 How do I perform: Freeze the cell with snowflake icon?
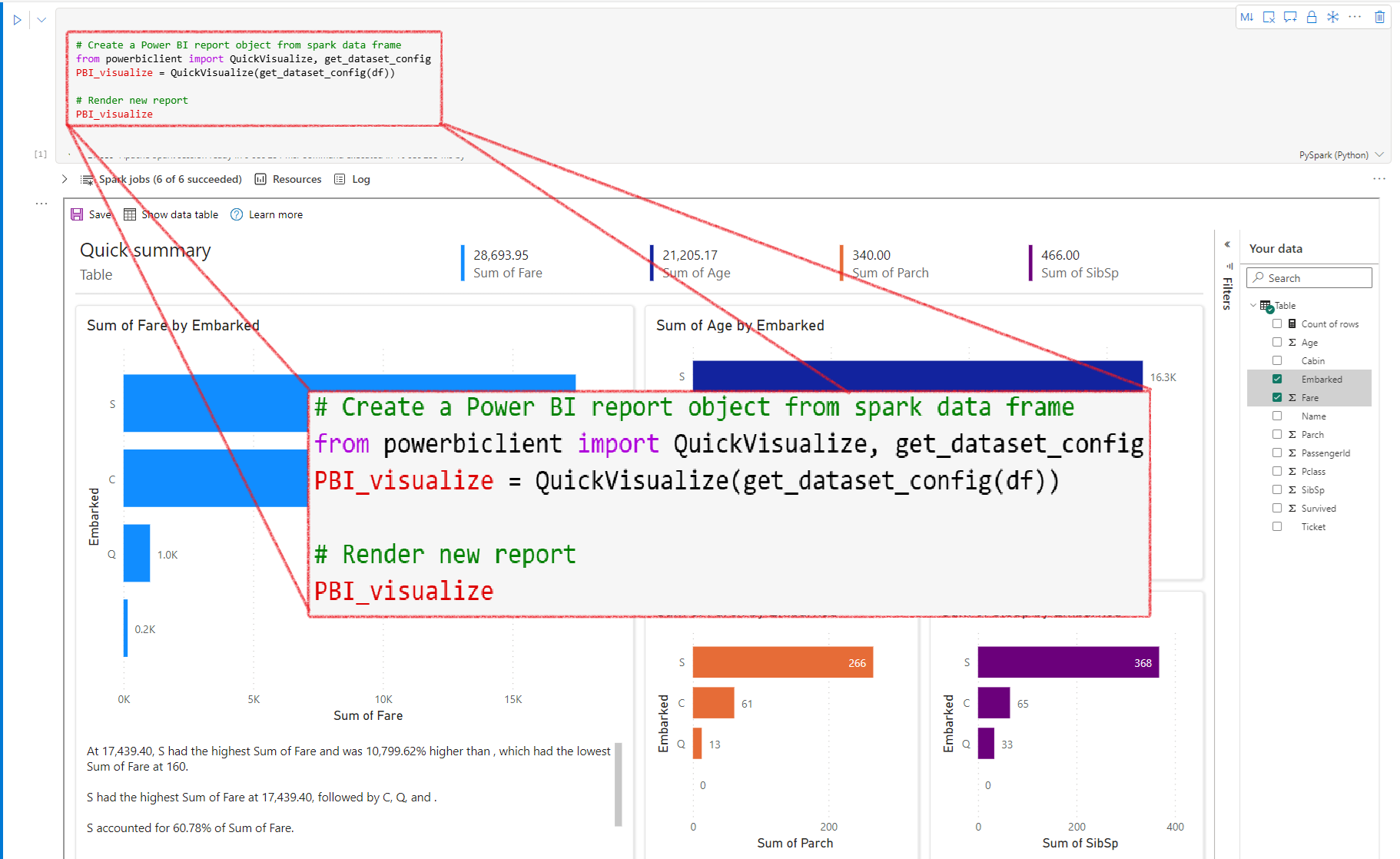click(1333, 17)
